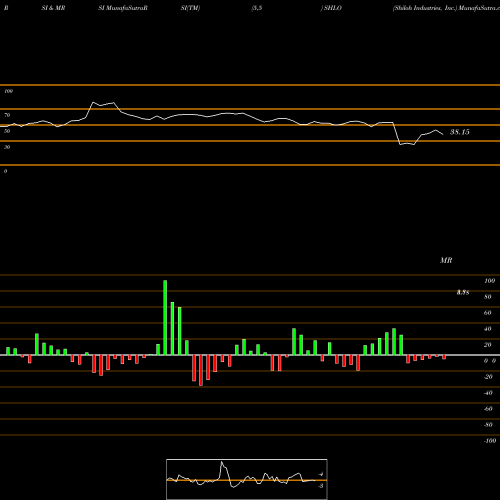
Task: Click the RSI axis label 70
Action: (x=7, y=115)
